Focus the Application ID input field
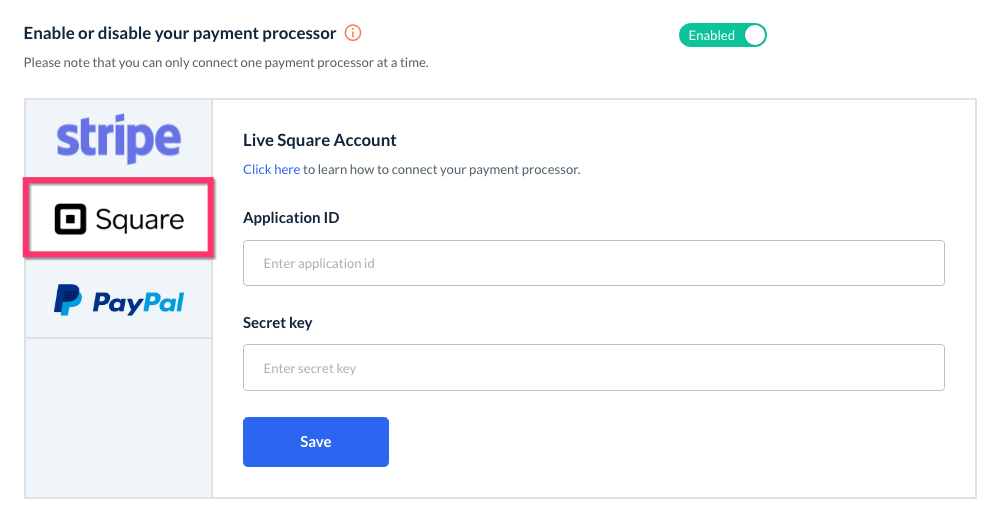This screenshot has height=514, width=998. click(x=593, y=263)
